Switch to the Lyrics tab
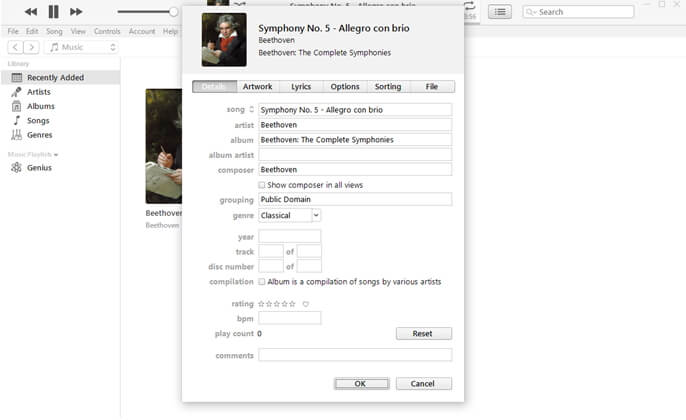 pyautogui.click(x=301, y=87)
